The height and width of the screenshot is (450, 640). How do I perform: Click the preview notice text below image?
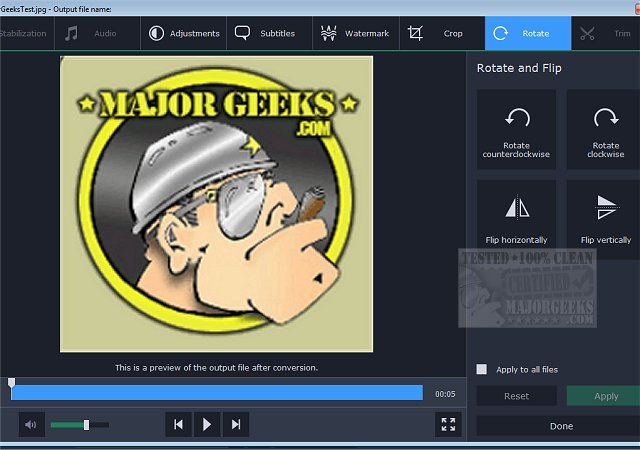click(216, 368)
